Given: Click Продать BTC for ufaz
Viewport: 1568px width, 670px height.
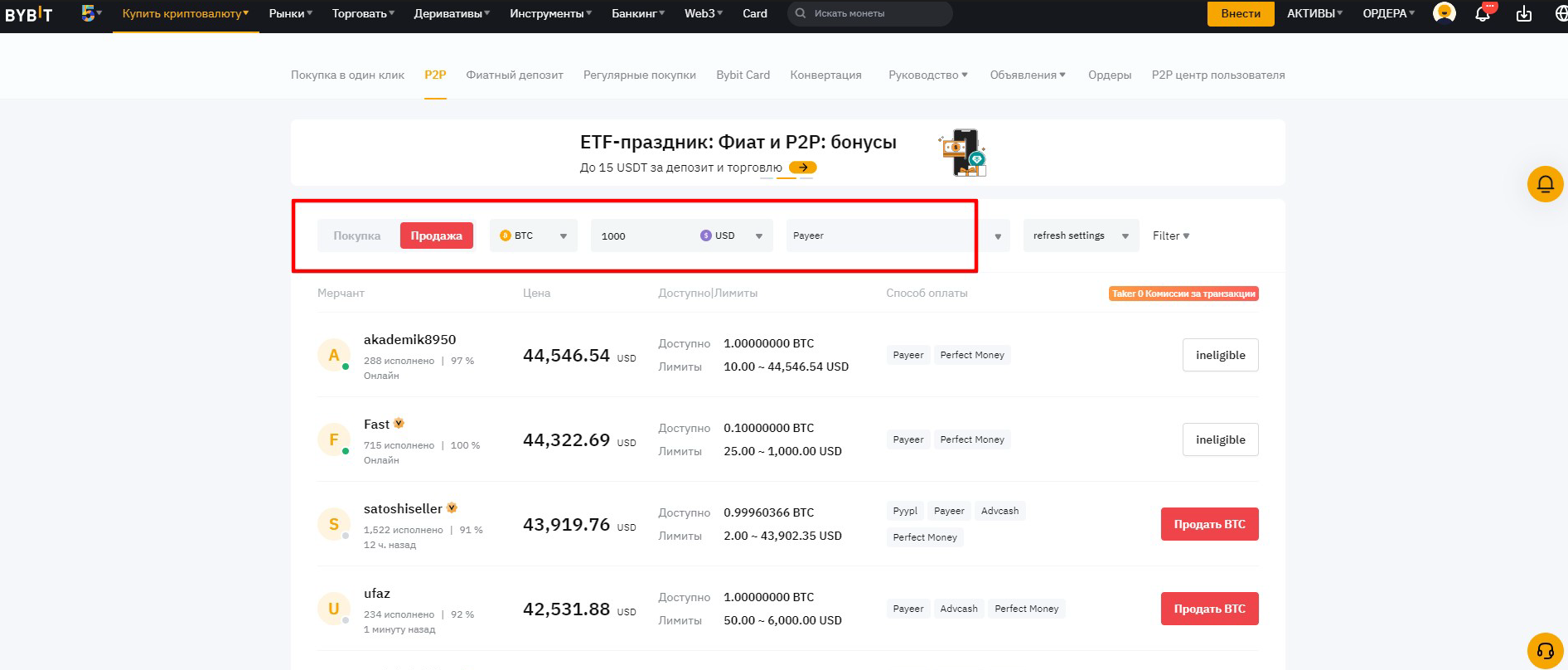Looking at the screenshot, I should point(1209,609).
